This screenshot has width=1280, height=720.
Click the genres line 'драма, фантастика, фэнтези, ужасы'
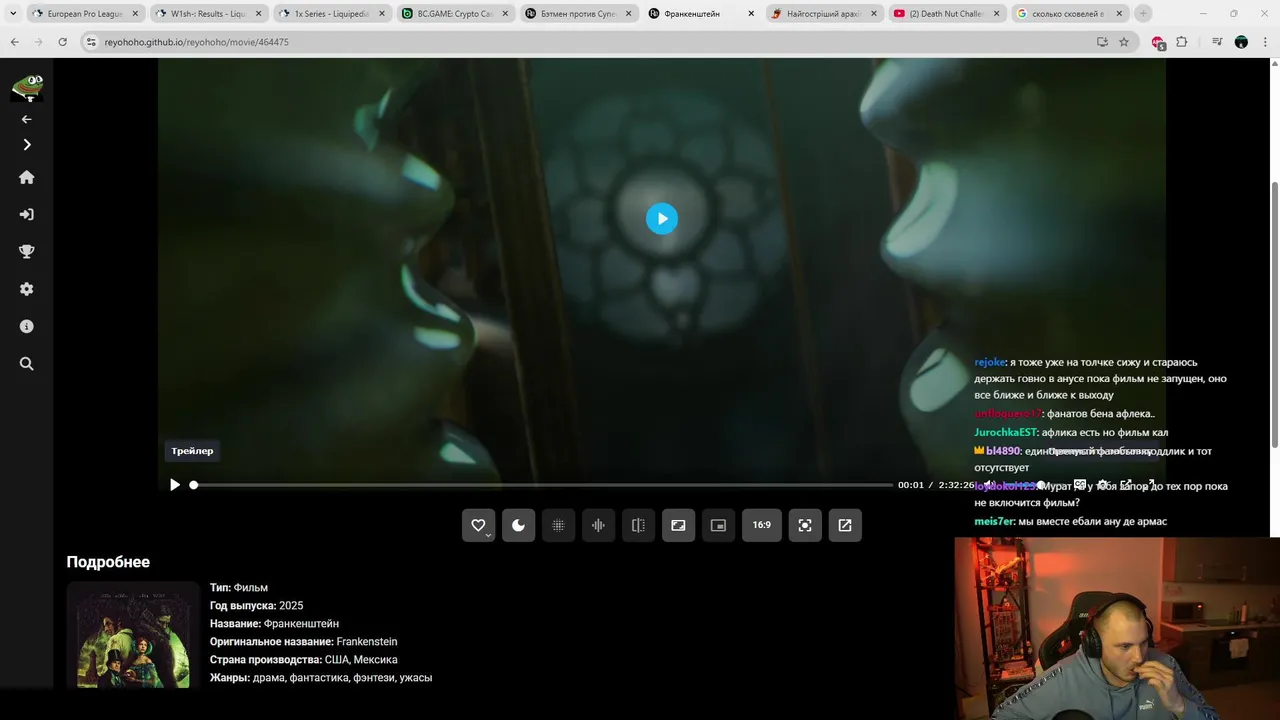point(342,678)
